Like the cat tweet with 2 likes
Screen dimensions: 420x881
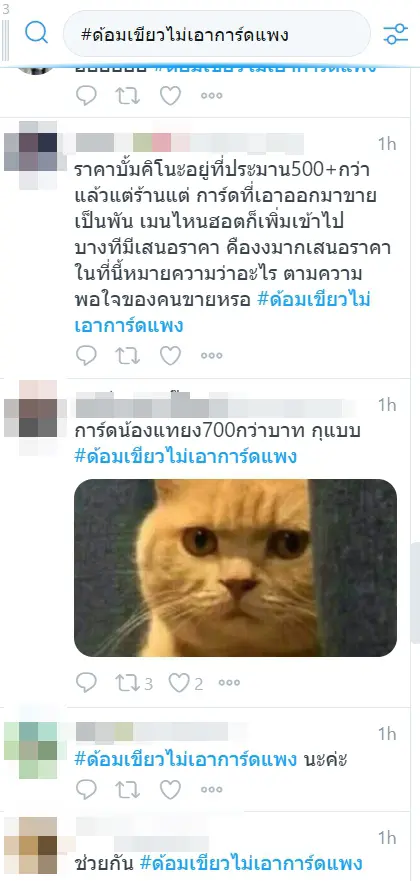186,683
